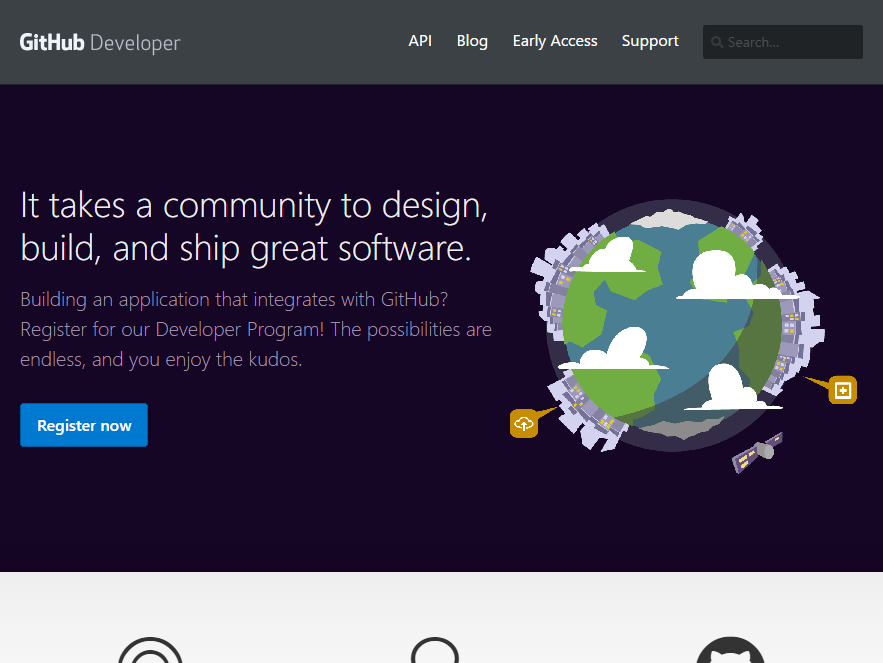Click the city buildings on globe's right edge

(x=797, y=318)
